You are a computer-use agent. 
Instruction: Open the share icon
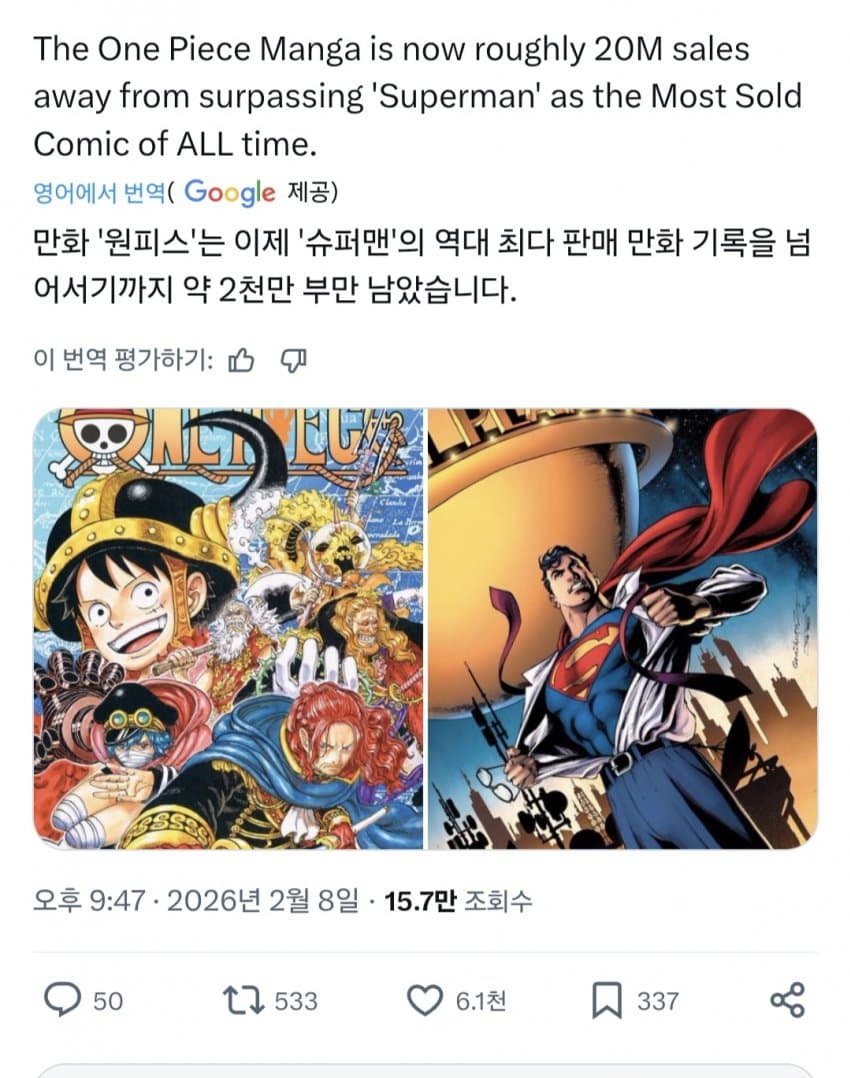click(787, 1000)
